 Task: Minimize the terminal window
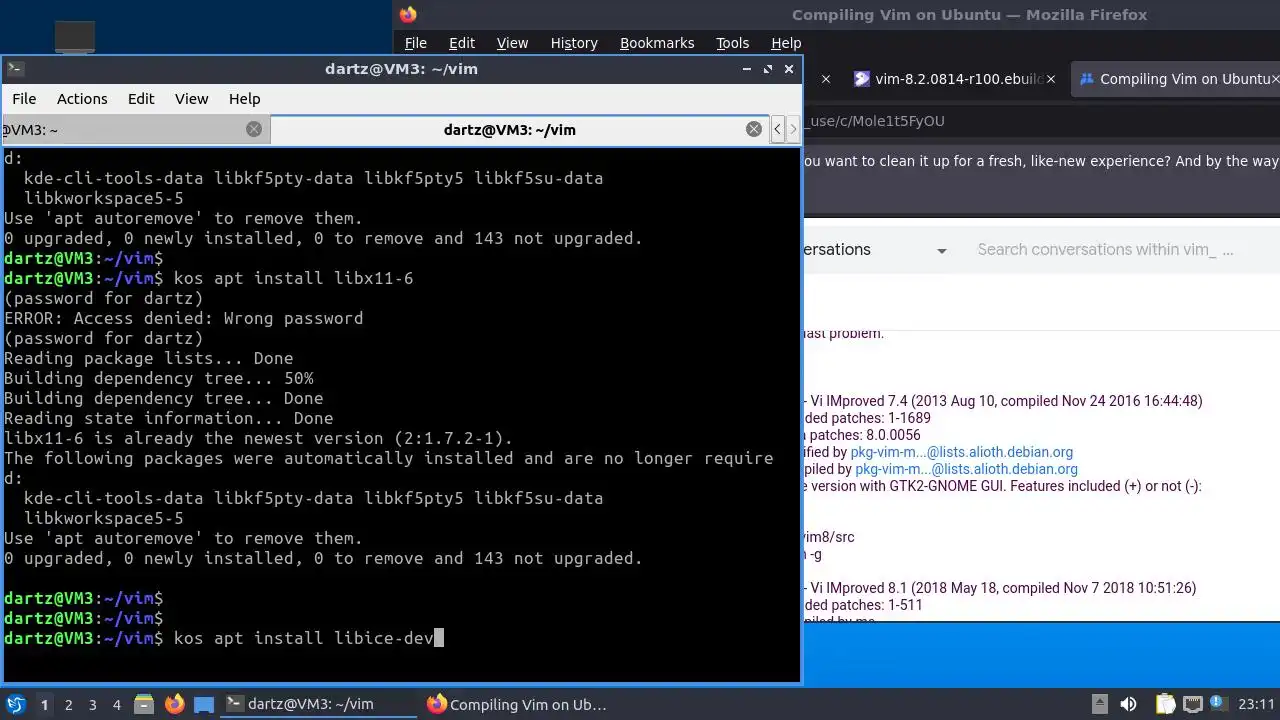tap(746, 69)
